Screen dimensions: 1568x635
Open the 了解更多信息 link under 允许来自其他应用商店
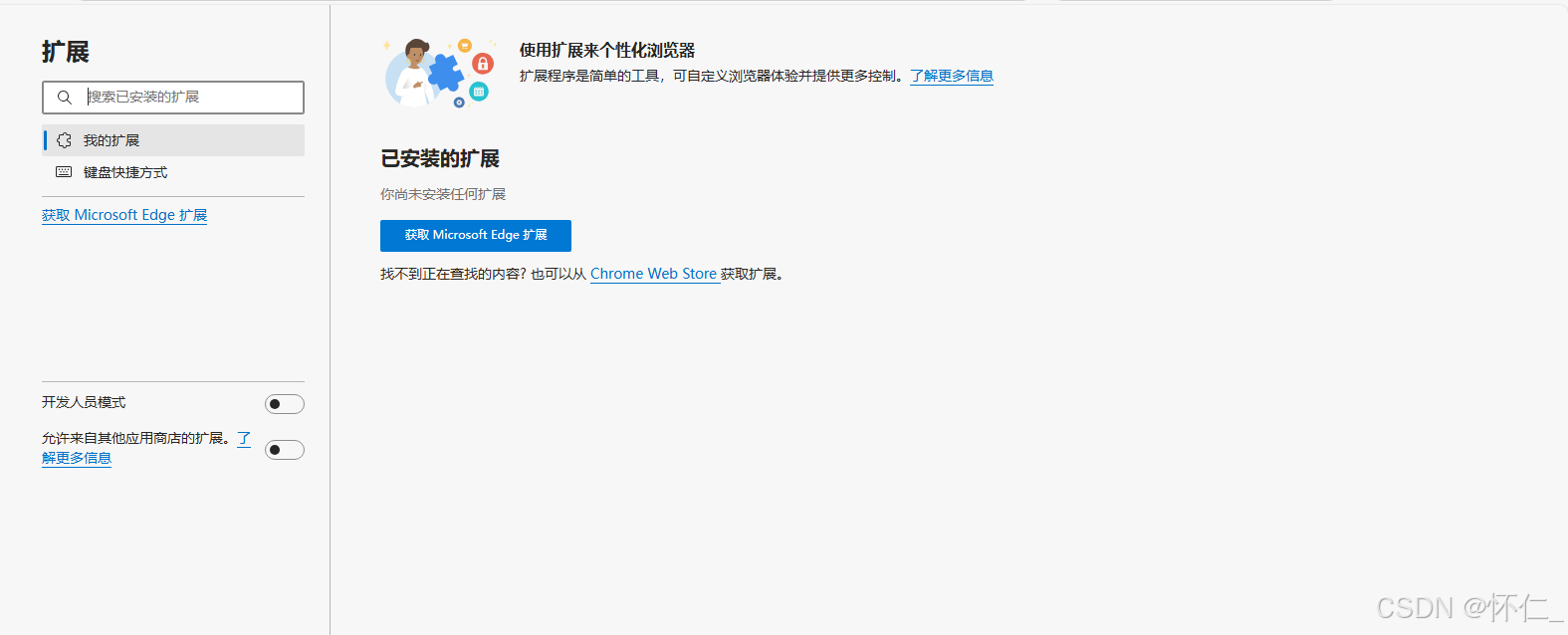(77, 458)
